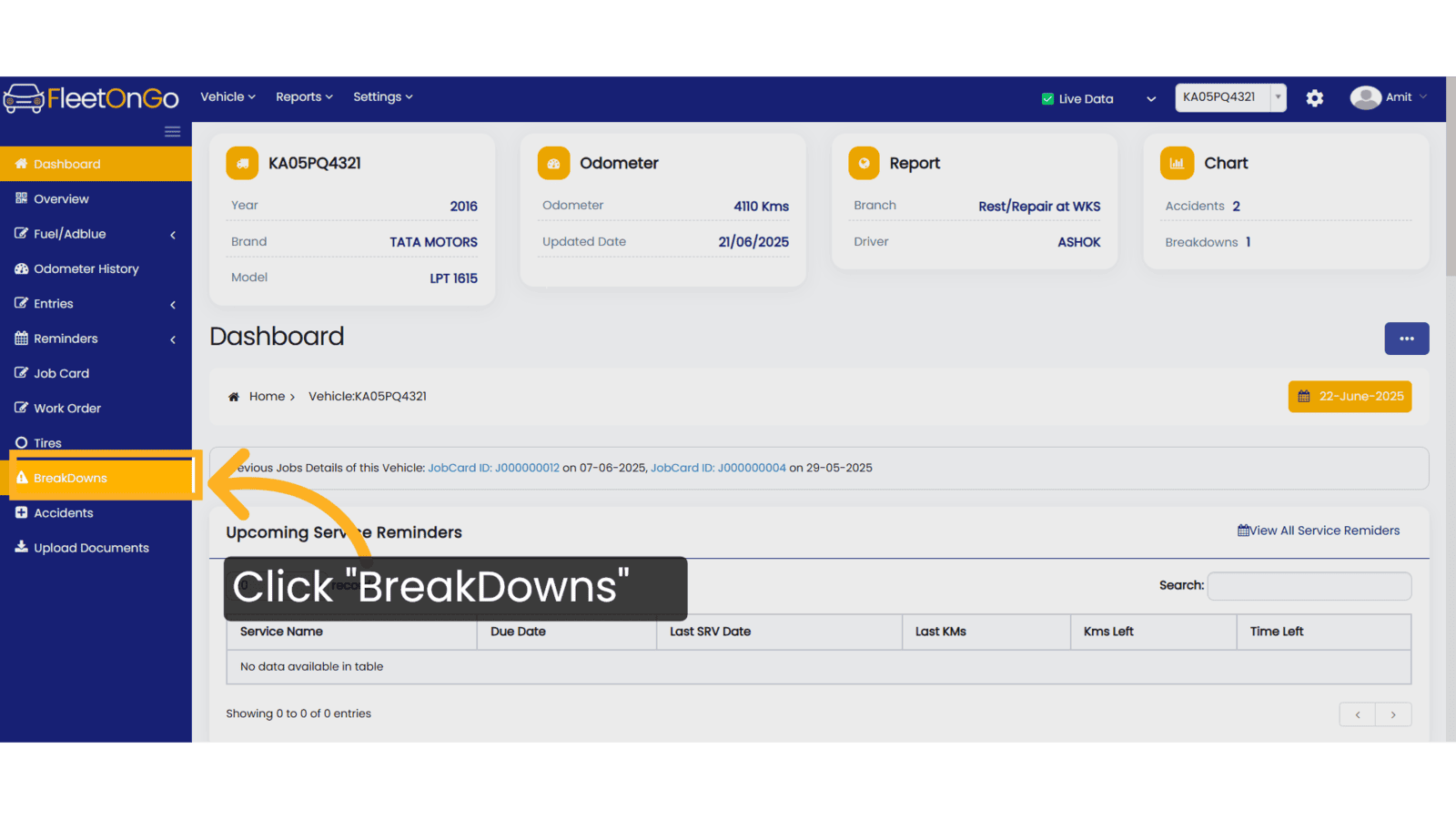Click the ASHOK driver name
Screen dimensions: 1456x819
1078,242
